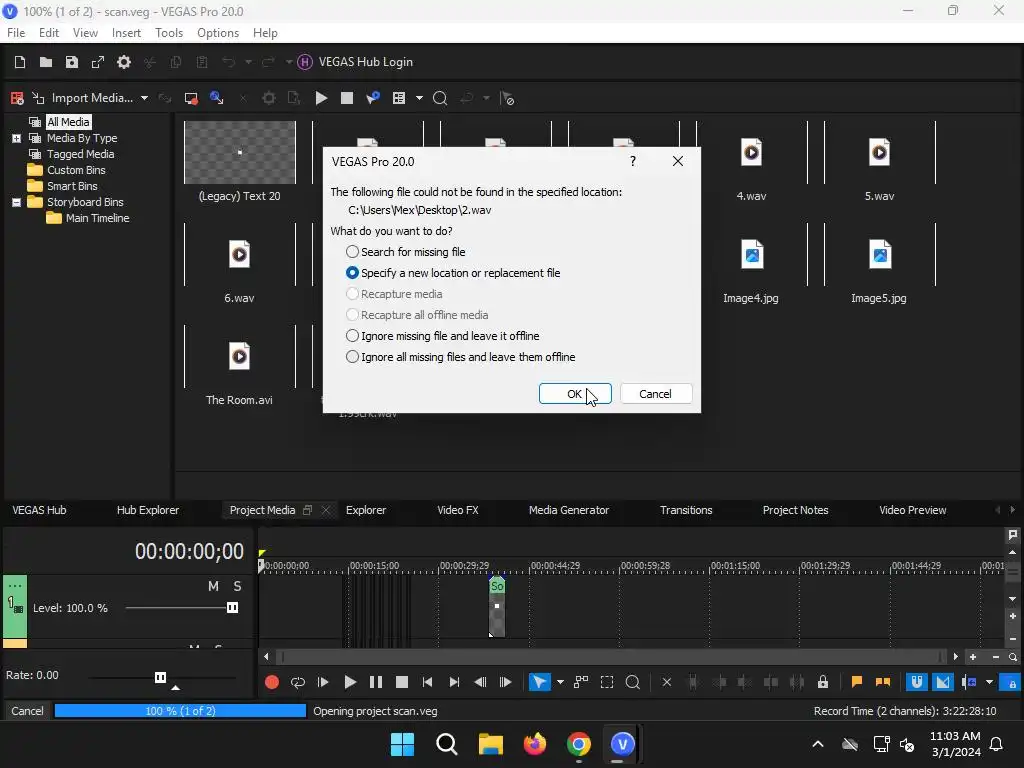Select the normal edit arrow tool
The width and height of the screenshot is (1024, 768).
click(x=539, y=682)
